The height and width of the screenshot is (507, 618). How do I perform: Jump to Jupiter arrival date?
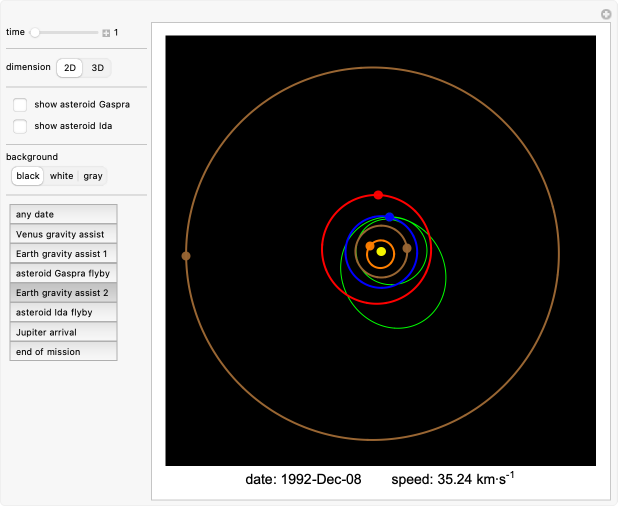[64, 331]
